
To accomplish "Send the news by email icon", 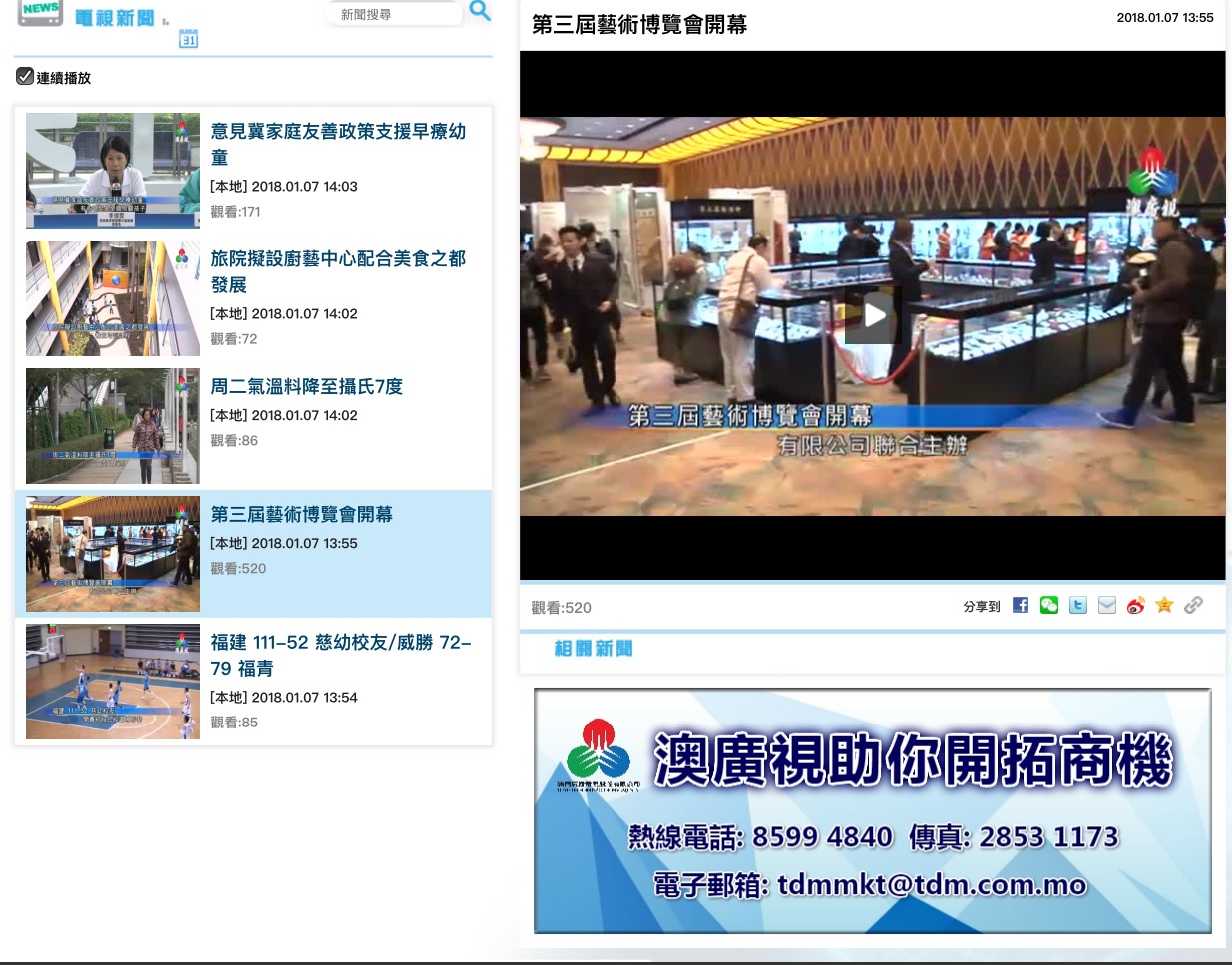I will (1106, 605).
